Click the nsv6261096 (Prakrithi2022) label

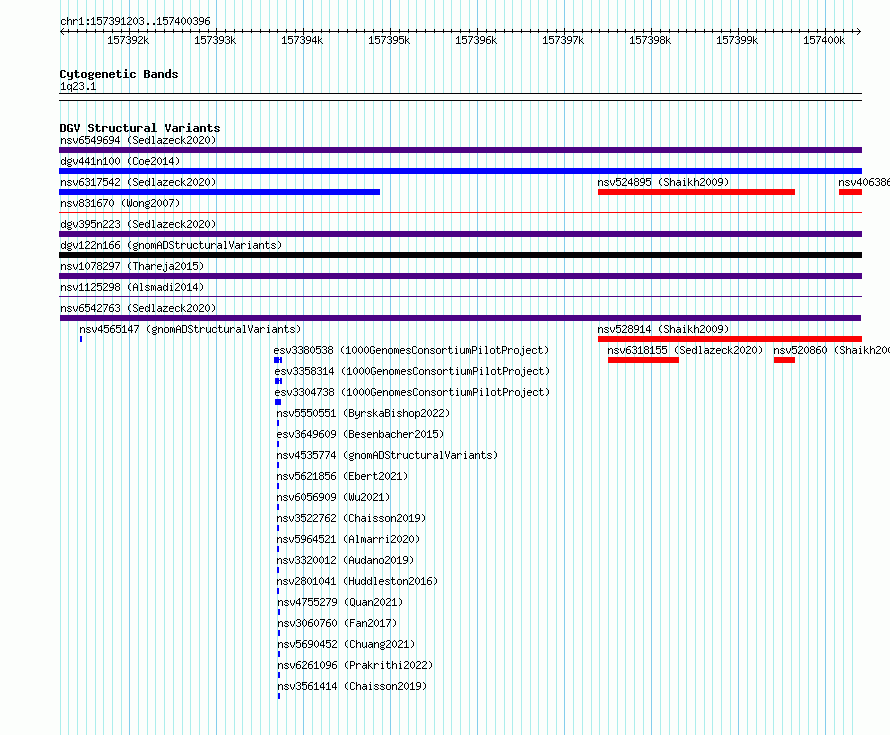[355, 665]
